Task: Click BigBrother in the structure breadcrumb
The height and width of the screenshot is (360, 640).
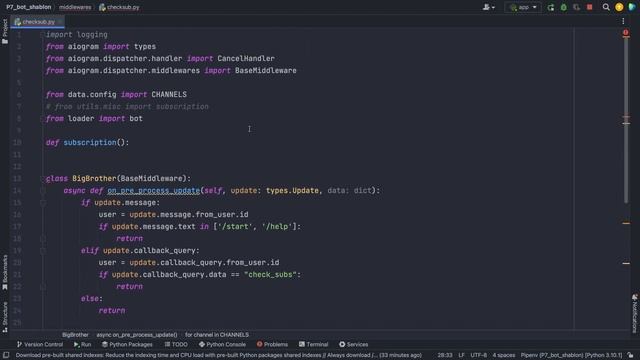Action: point(75,335)
